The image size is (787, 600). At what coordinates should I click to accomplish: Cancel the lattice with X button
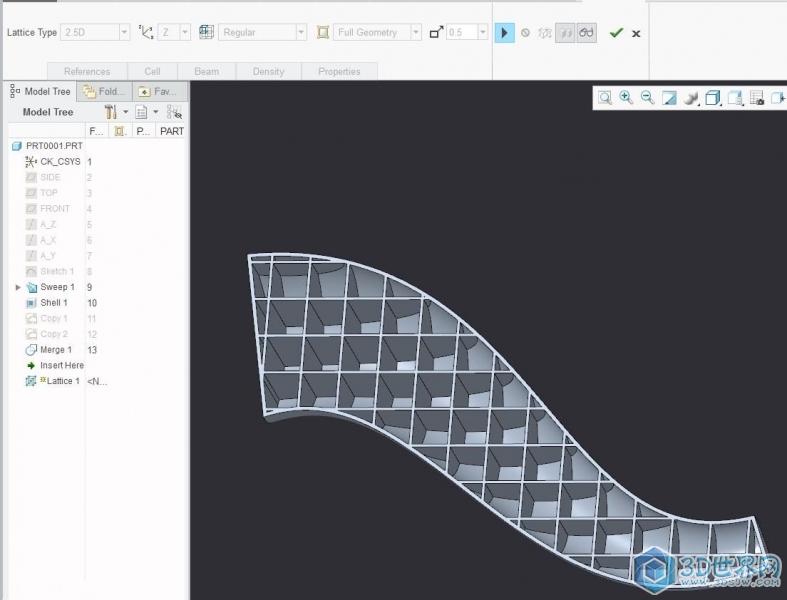coord(636,34)
